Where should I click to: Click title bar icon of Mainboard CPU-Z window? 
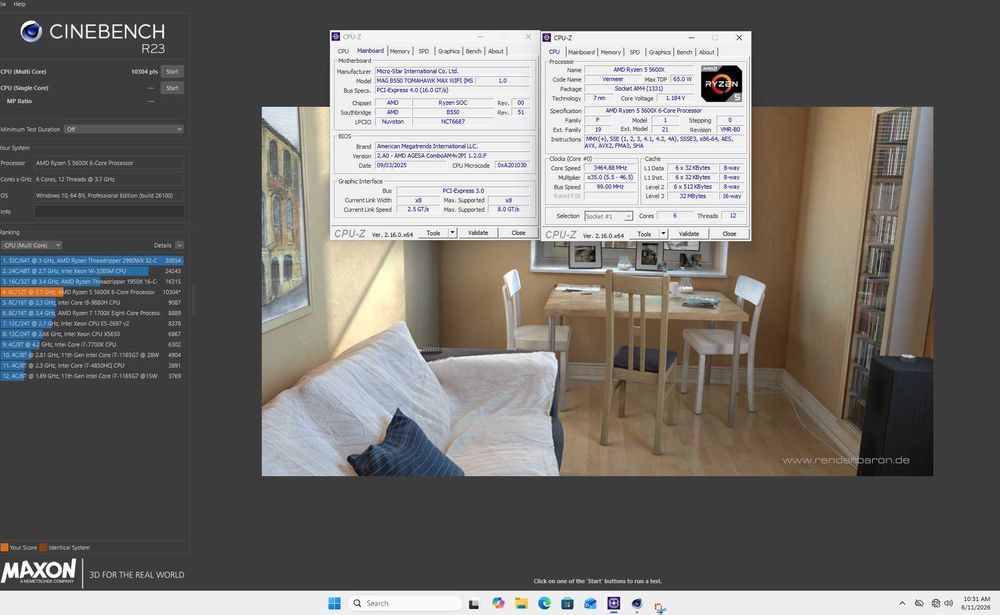coord(336,36)
